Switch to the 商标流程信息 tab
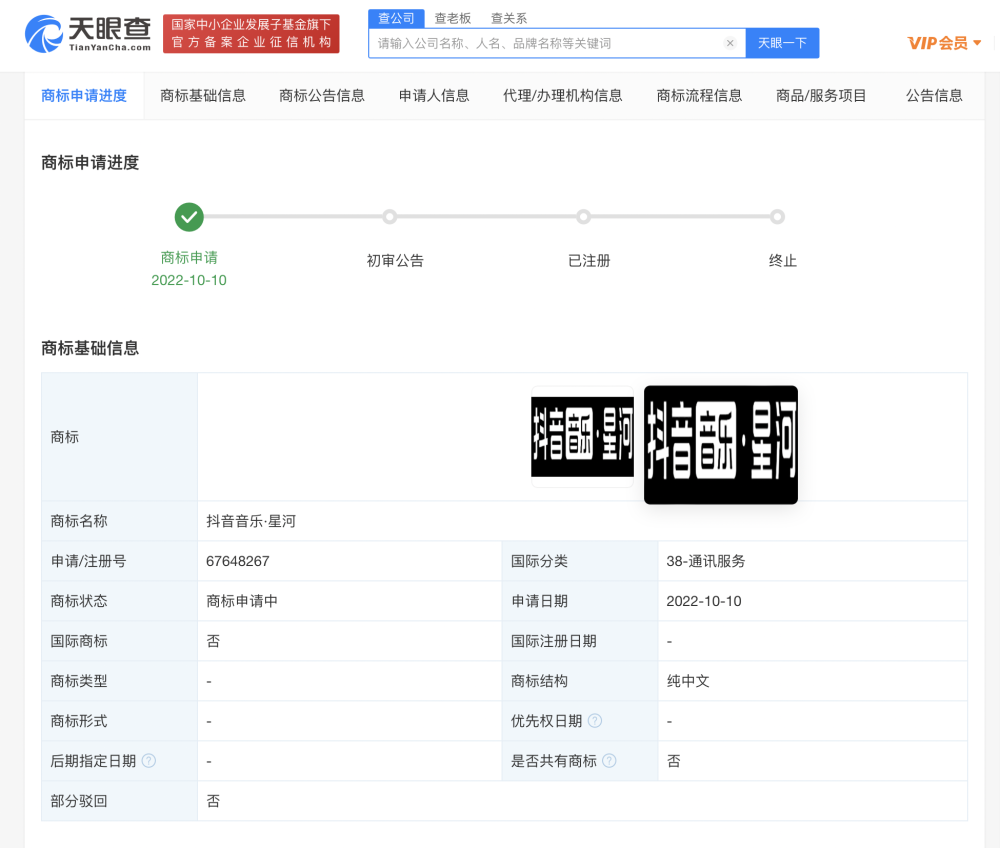The image size is (1000, 848). point(700,96)
